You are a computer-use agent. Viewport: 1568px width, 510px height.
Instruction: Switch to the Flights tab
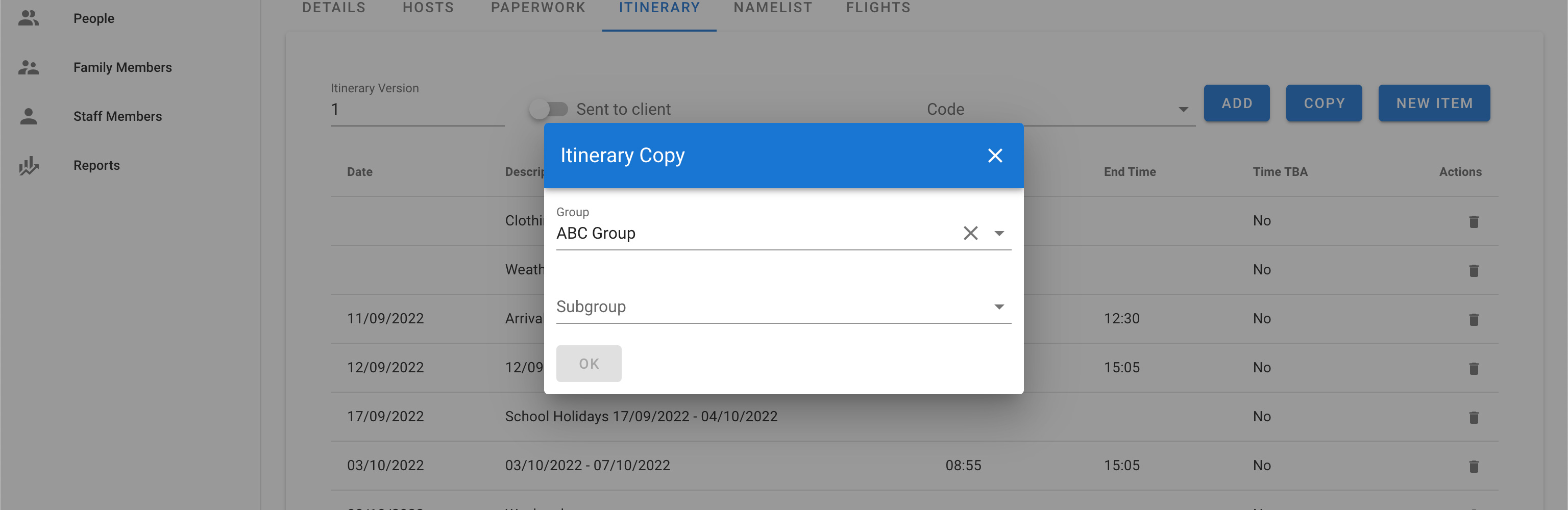[x=878, y=8]
